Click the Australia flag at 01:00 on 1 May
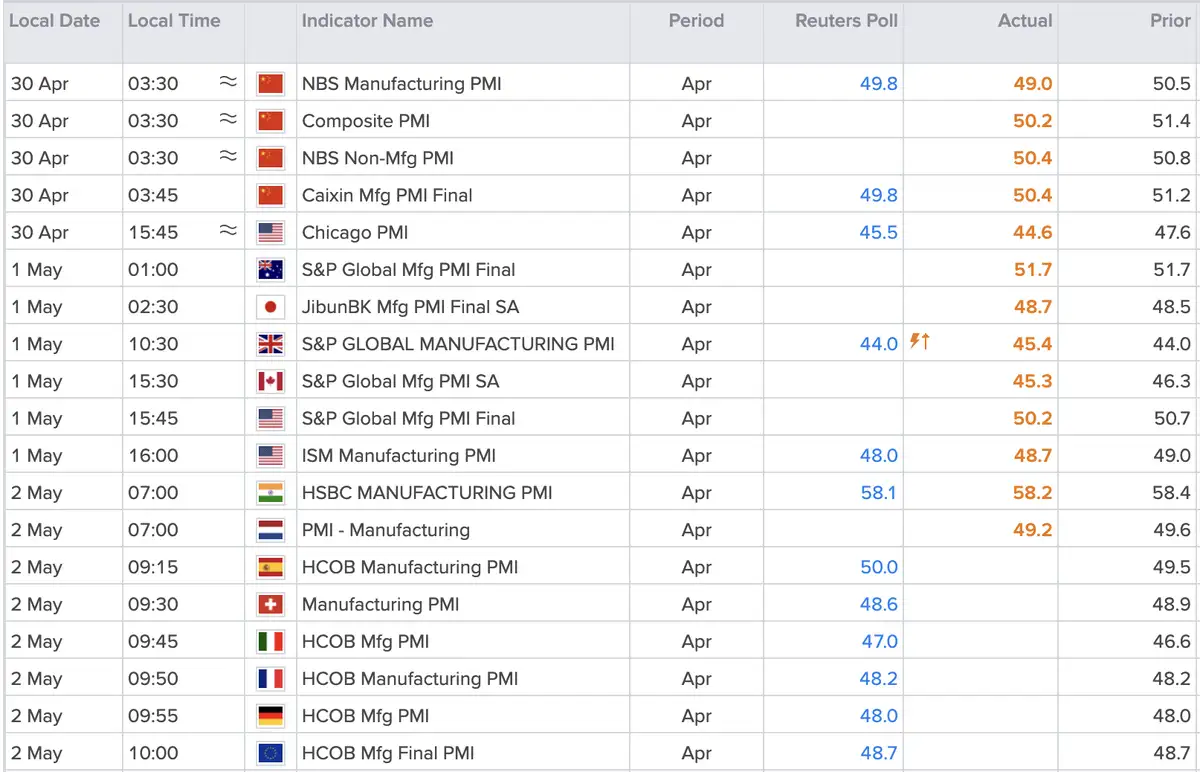 click(x=270, y=269)
